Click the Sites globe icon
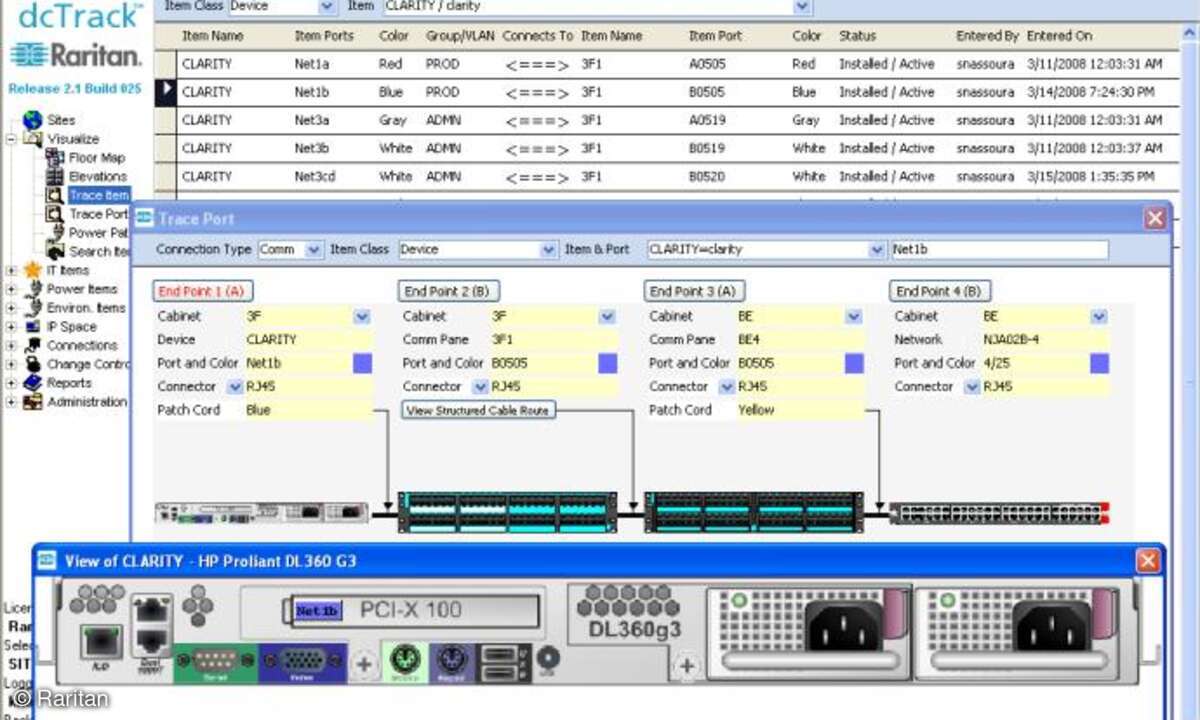Screen dimensions: 1200x720 click(32, 120)
